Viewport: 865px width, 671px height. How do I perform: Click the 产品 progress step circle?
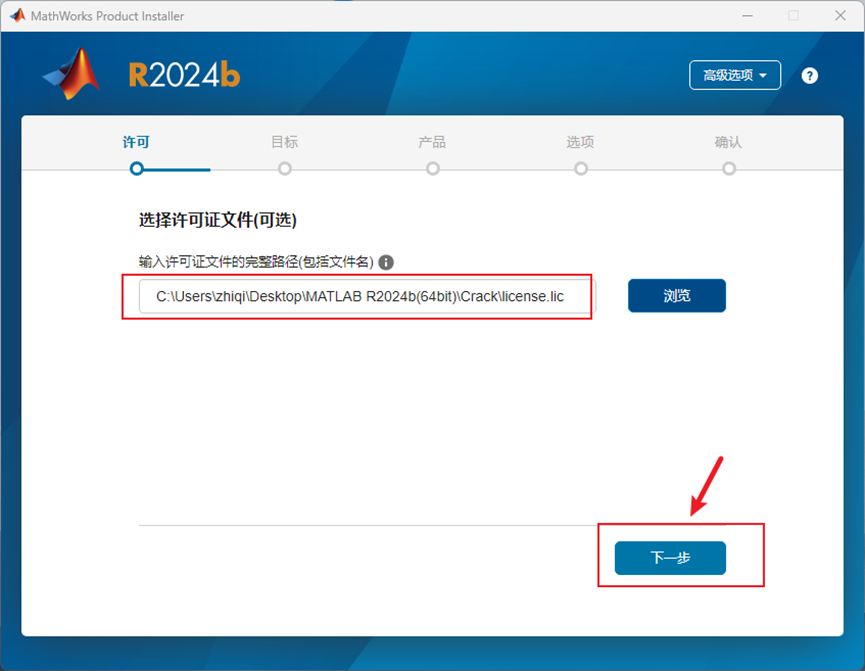pos(433,169)
